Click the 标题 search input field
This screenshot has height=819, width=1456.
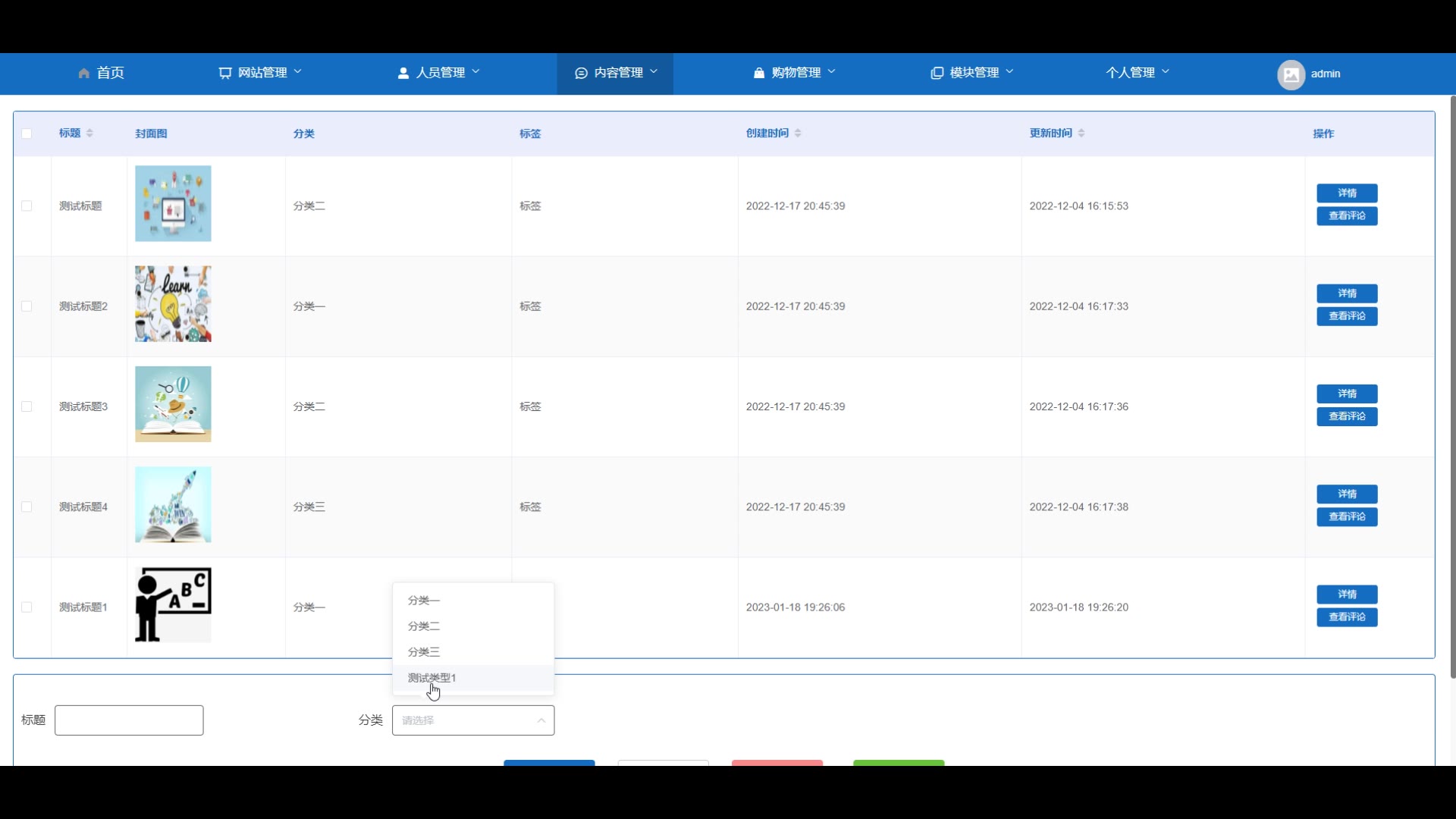tap(129, 720)
